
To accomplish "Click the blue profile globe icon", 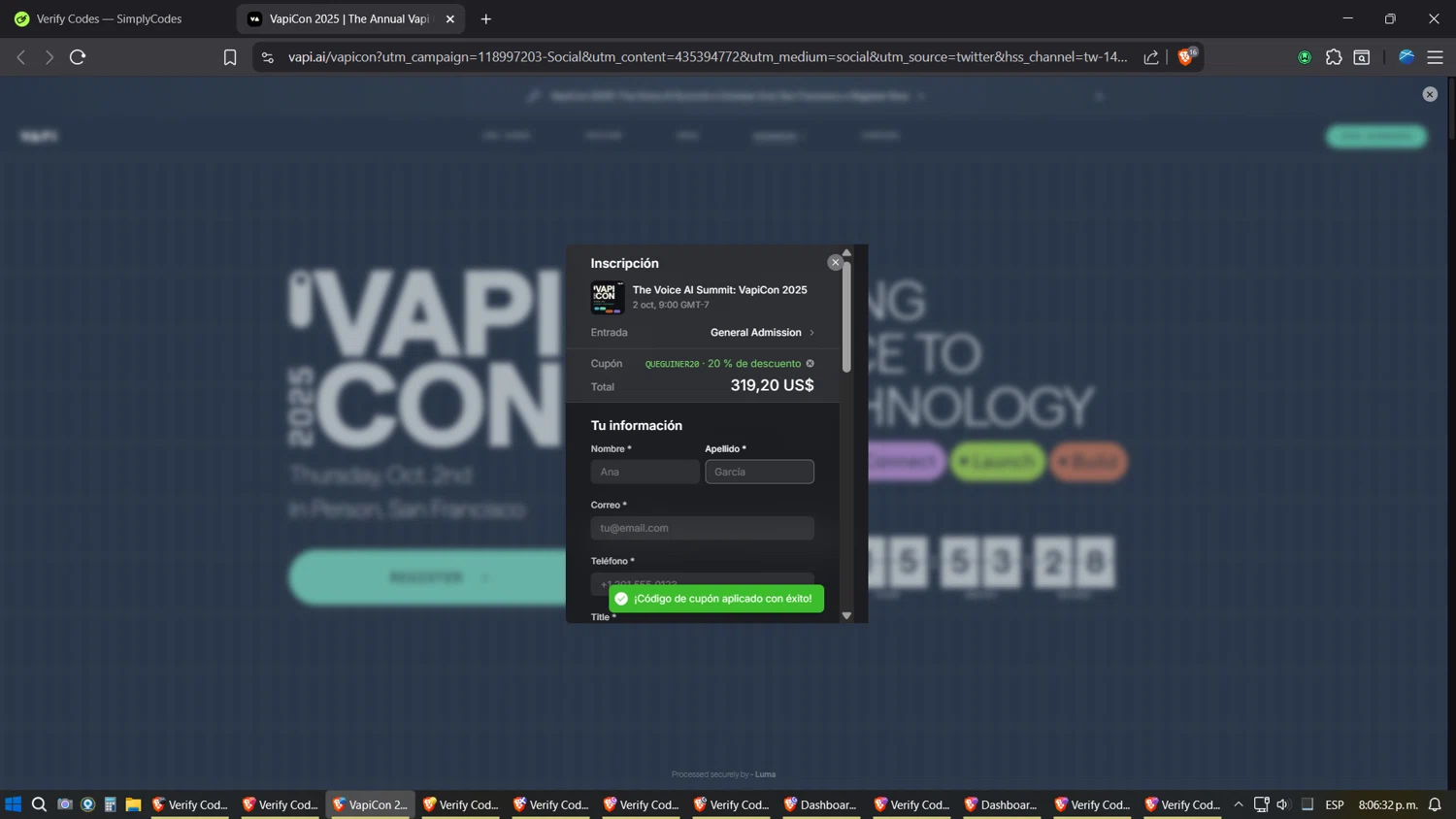I will click(1406, 57).
